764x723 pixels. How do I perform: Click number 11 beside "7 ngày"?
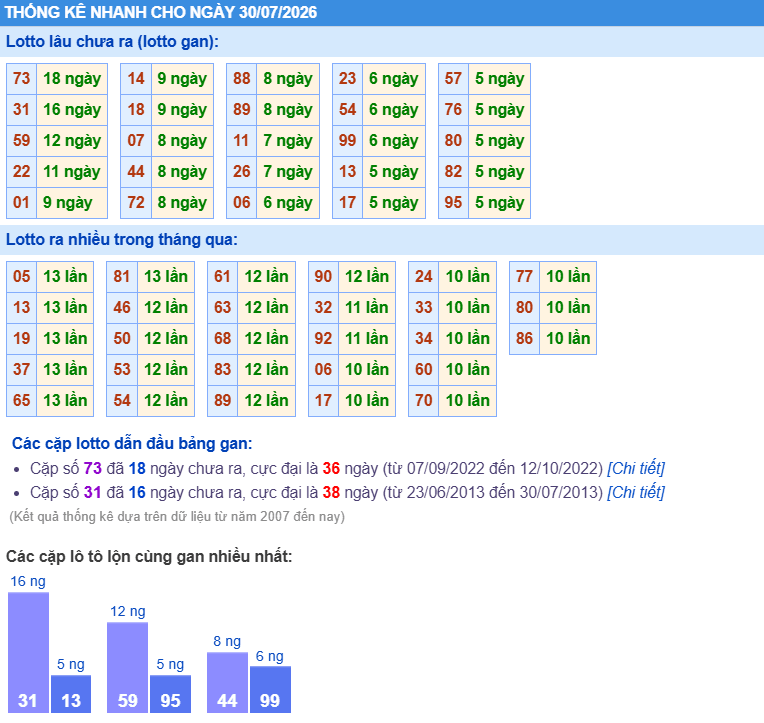click(x=242, y=141)
